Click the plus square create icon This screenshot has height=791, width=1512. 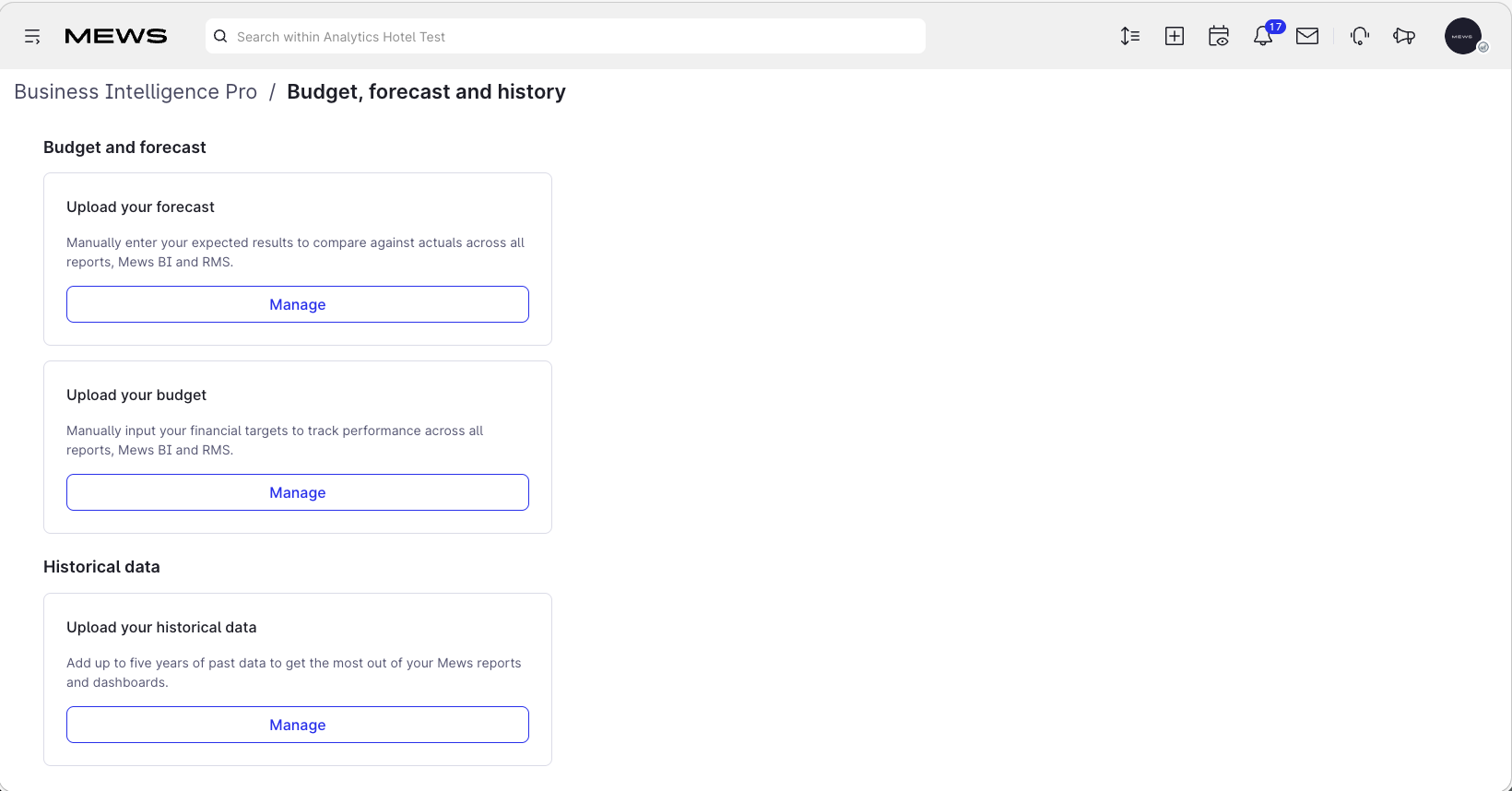click(x=1175, y=36)
